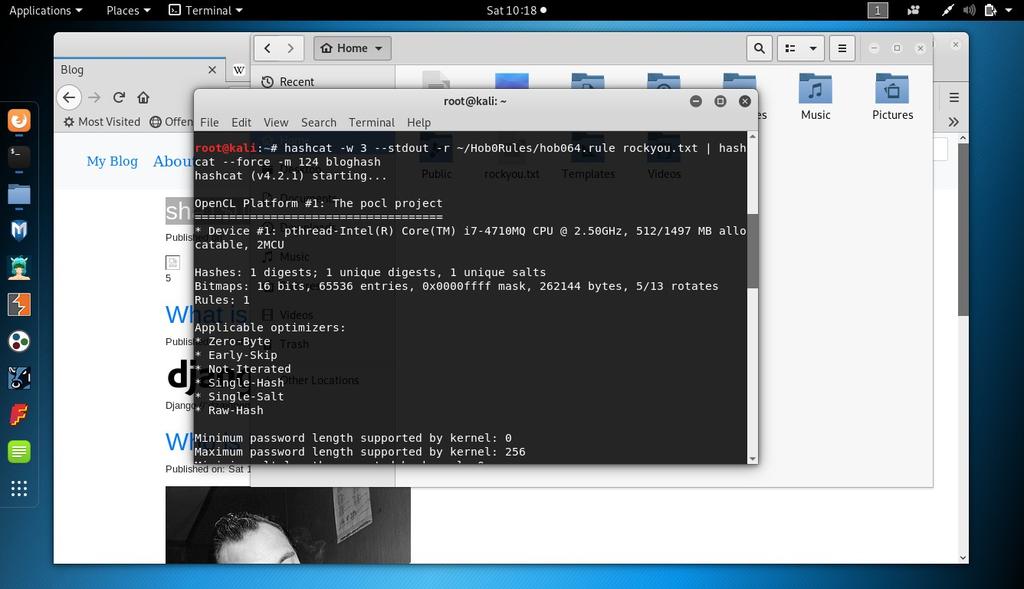Open the Most Visited bookmarks folder
Viewport: 1024px width, 589px height.
102,122
